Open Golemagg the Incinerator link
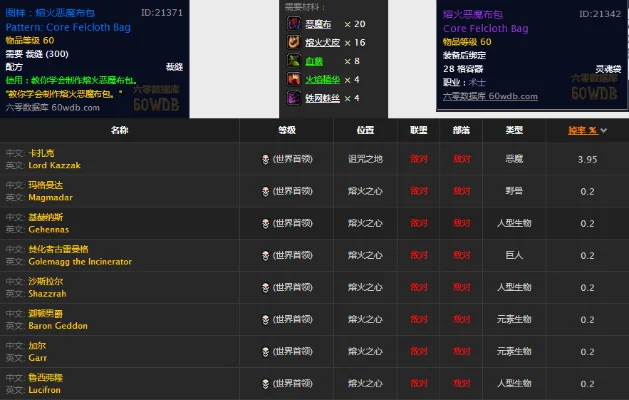 pos(80,262)
